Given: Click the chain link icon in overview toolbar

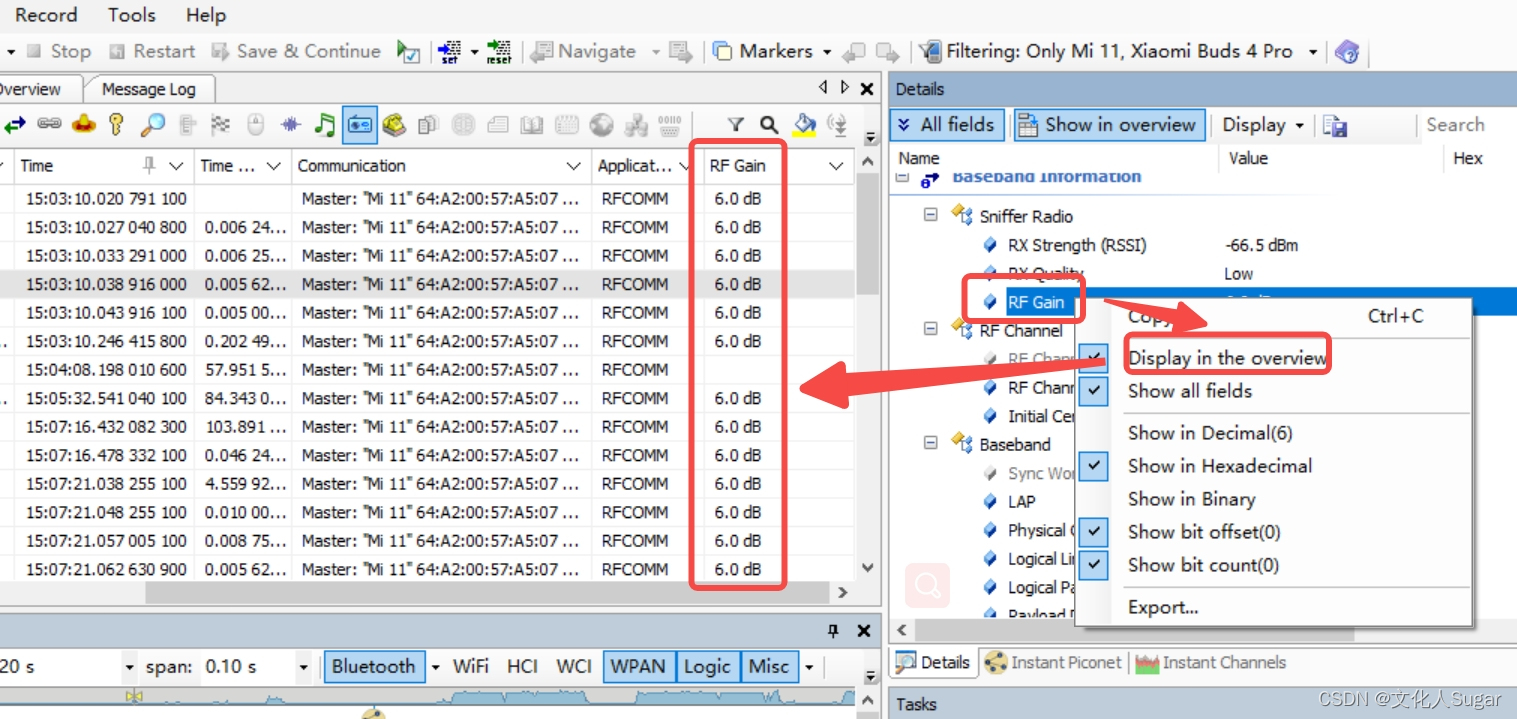Looking at the screenshot, I should pos(50,124).
